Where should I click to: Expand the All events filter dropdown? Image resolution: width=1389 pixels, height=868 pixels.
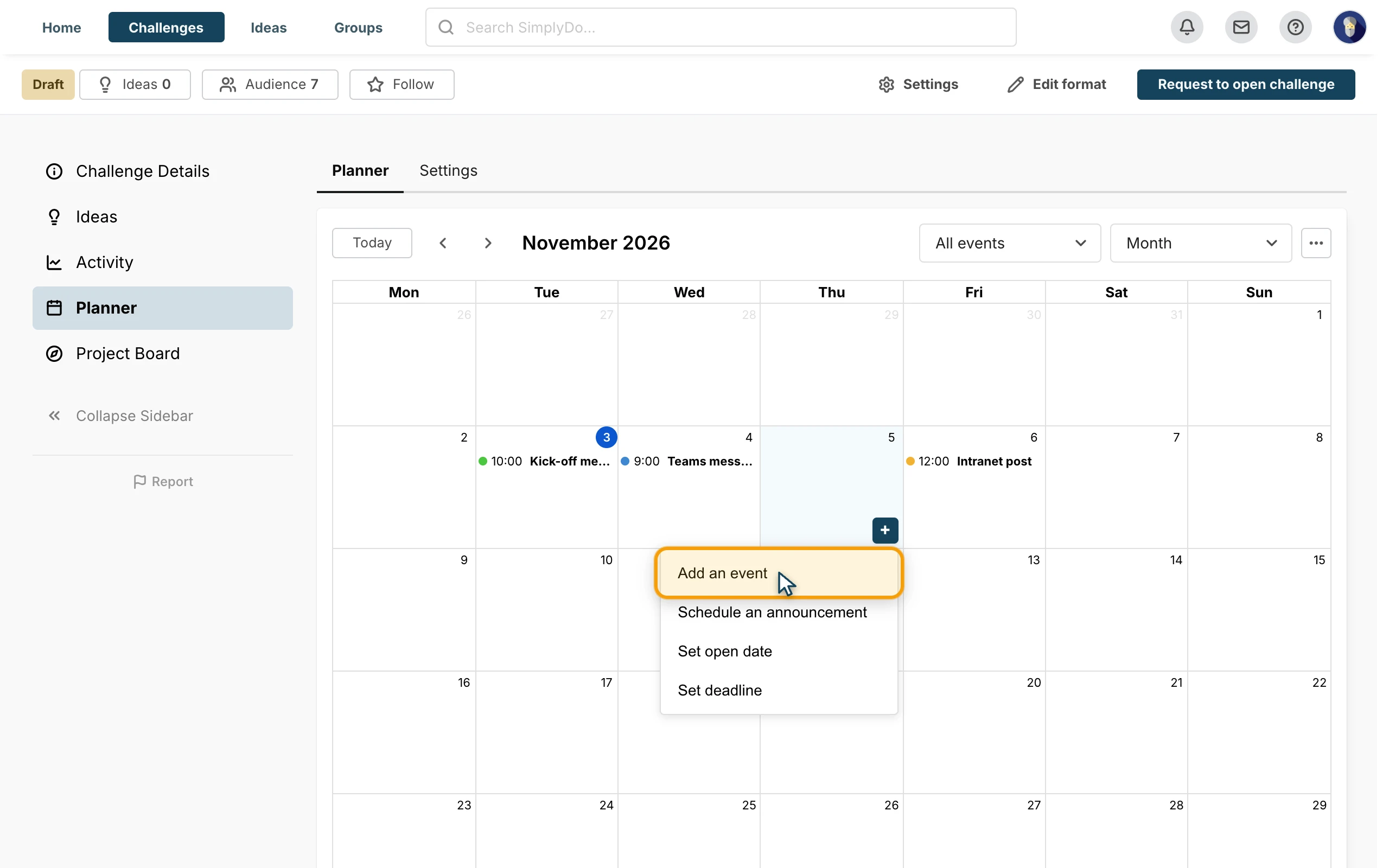tap(1010, 243)
